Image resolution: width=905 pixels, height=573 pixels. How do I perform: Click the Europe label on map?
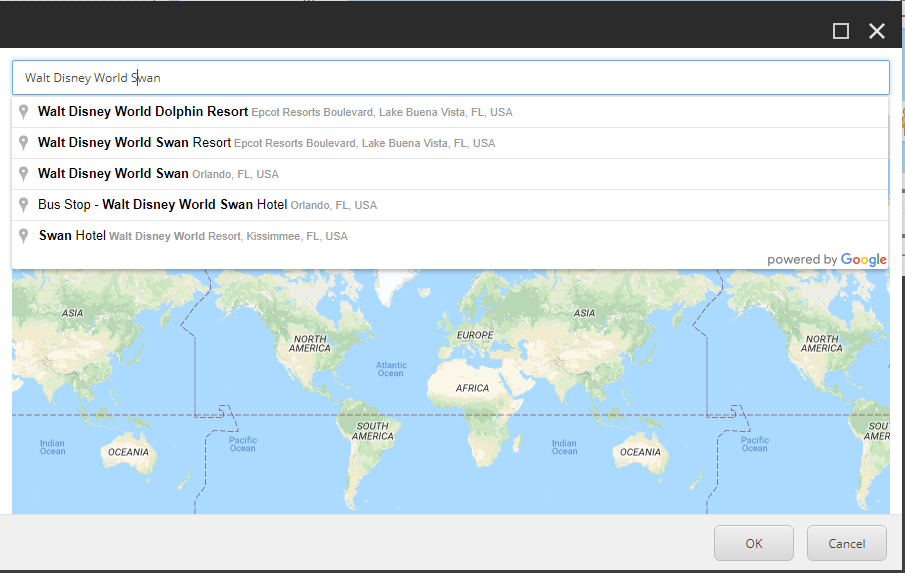tap(475, 335)
